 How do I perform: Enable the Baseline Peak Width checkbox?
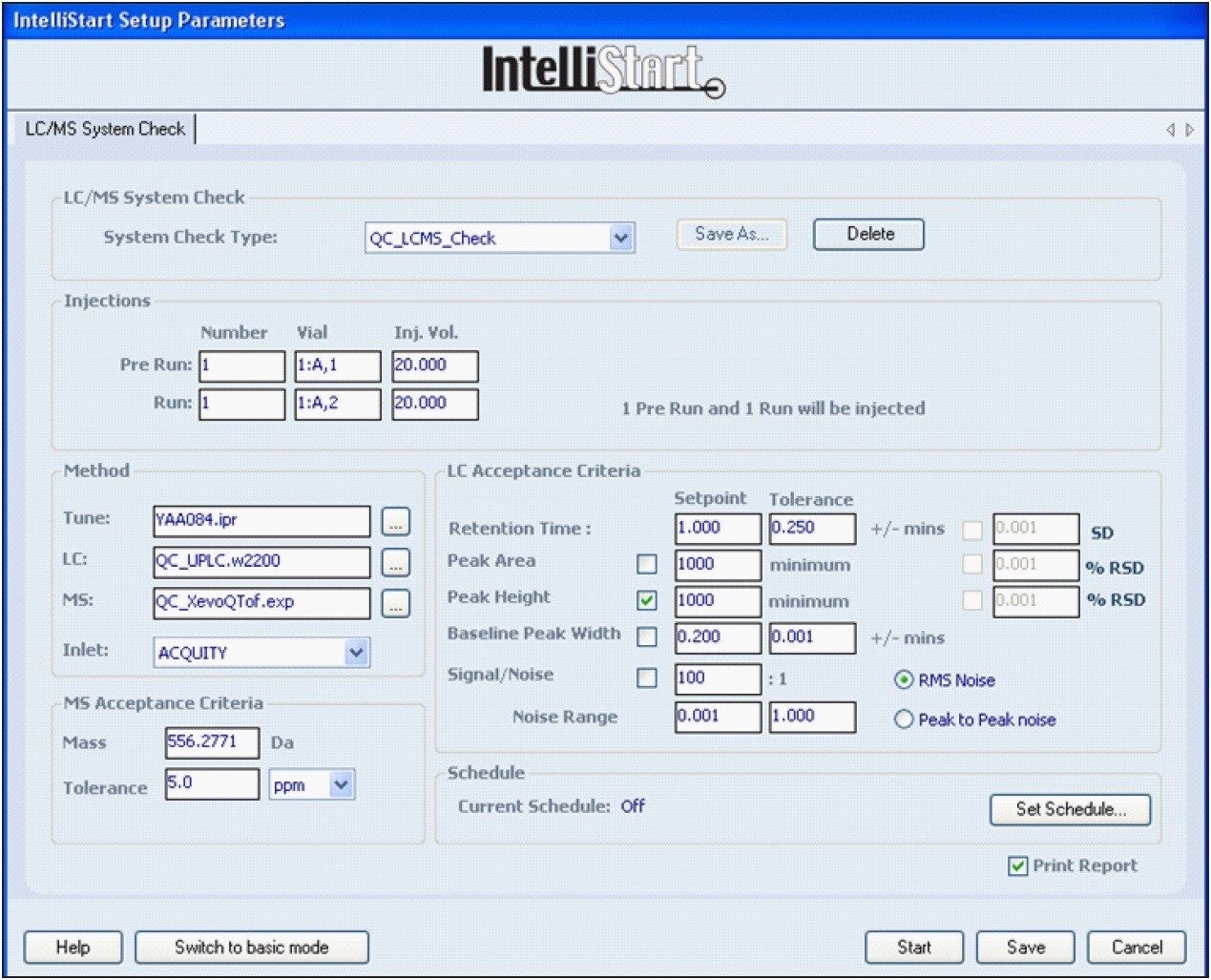(x=647, y=636)
